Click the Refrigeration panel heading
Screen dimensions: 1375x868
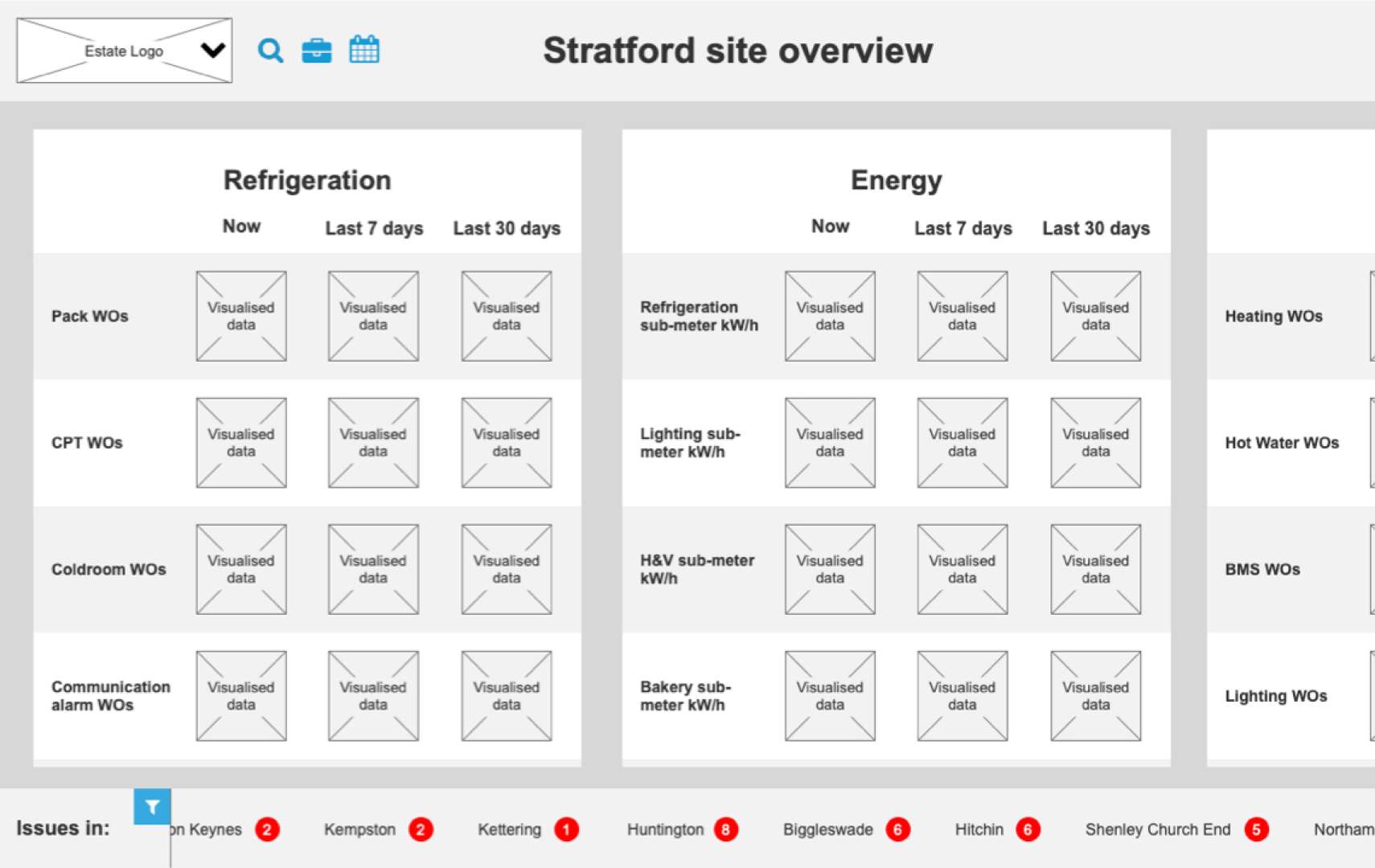click(x=307, y=180)
